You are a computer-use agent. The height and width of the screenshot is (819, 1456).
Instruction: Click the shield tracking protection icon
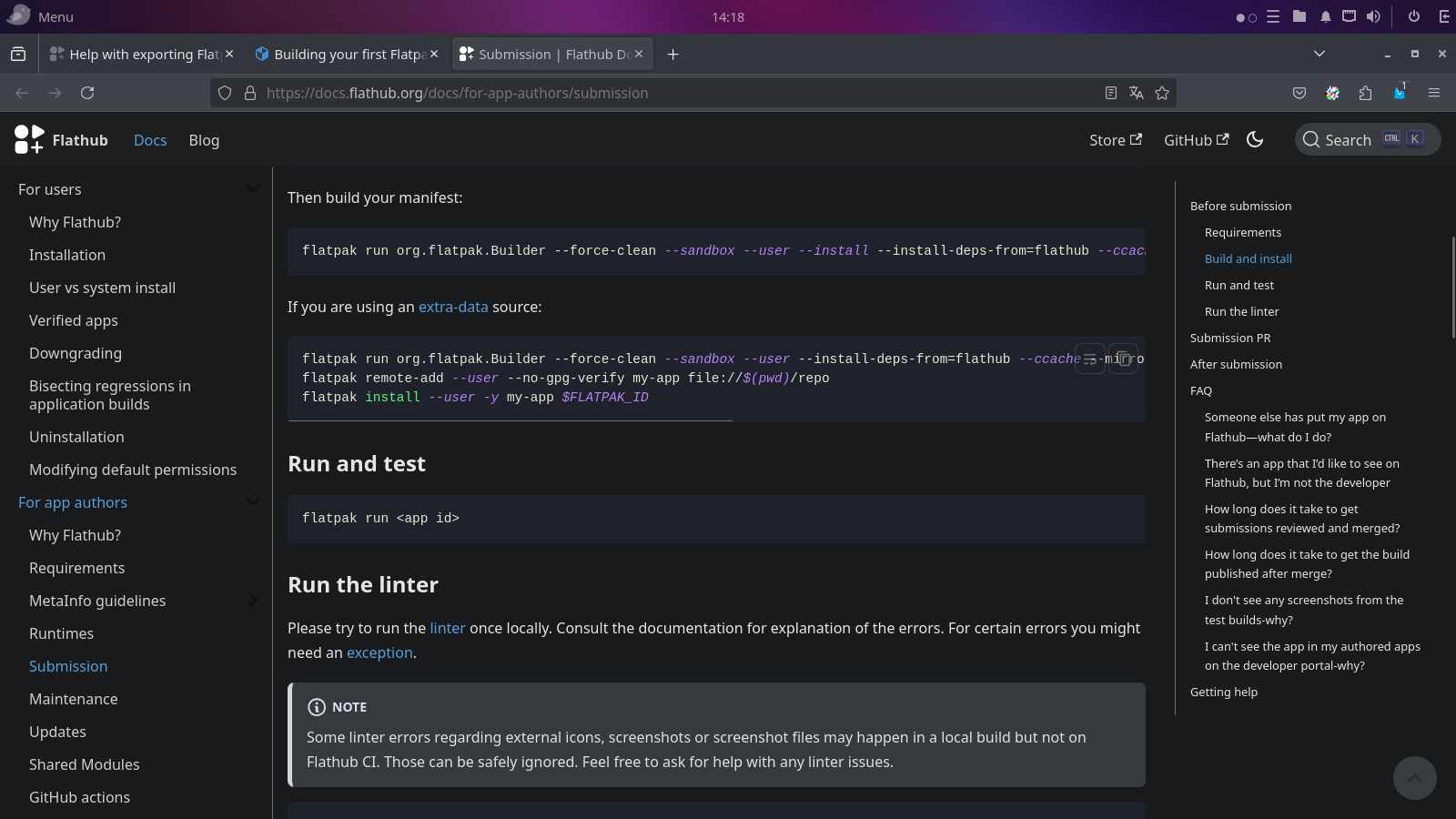[225, 93]
